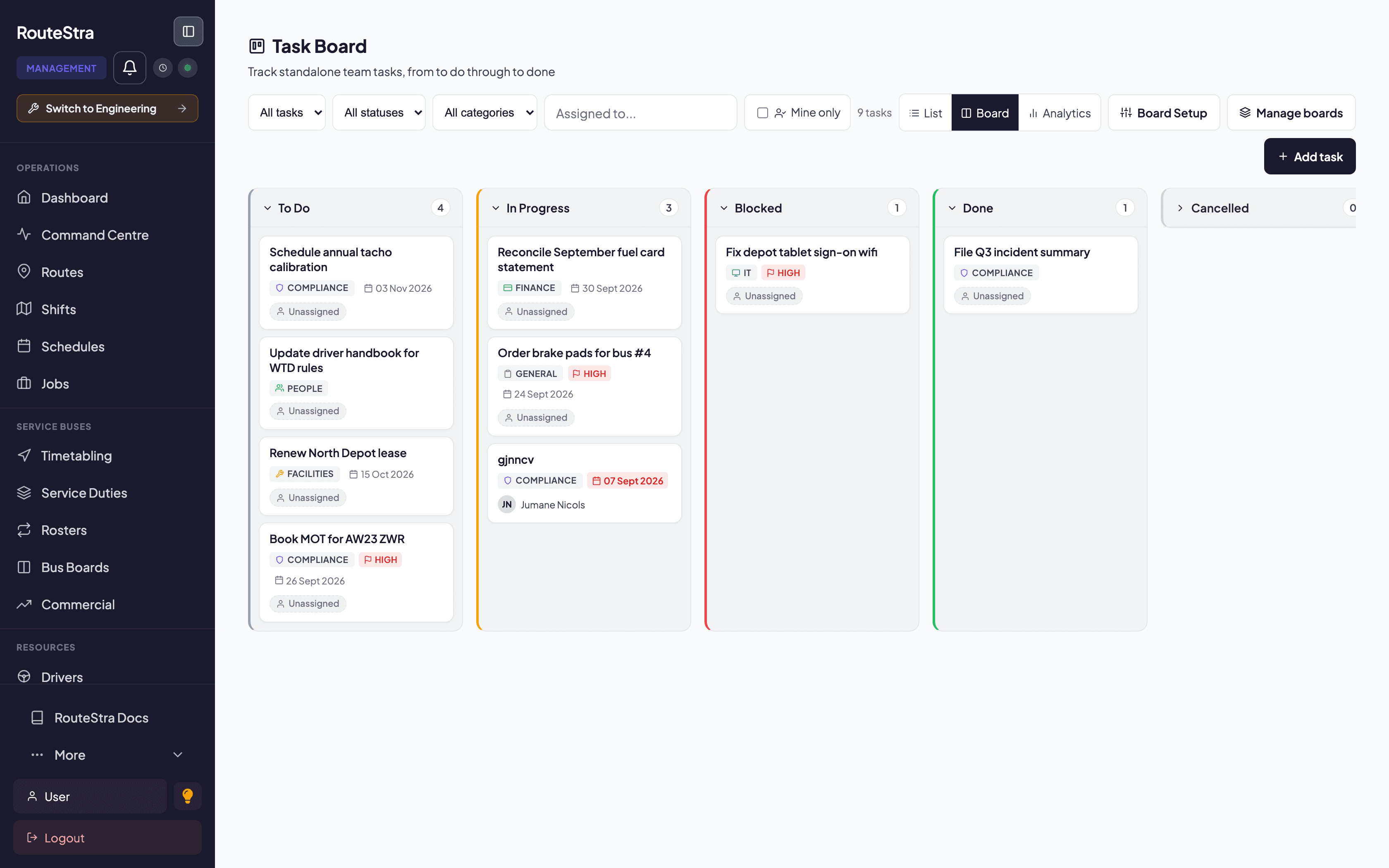The height and width of the screenshot is (868, 1389).
Task: Open the All tasks dropdown
Action: (x=286, y=112)
